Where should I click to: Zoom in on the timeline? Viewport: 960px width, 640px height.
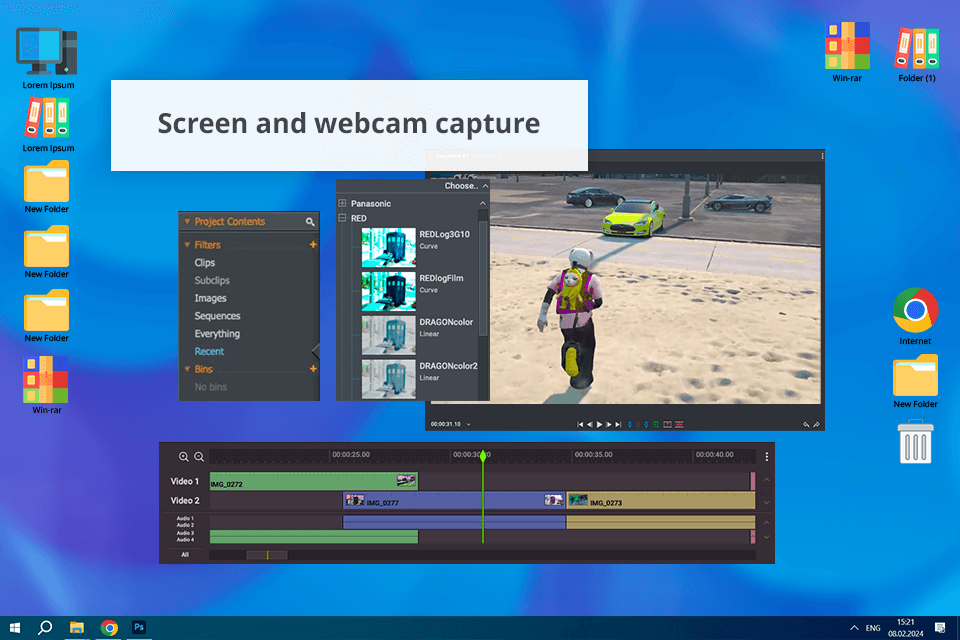tap(183, 456)
